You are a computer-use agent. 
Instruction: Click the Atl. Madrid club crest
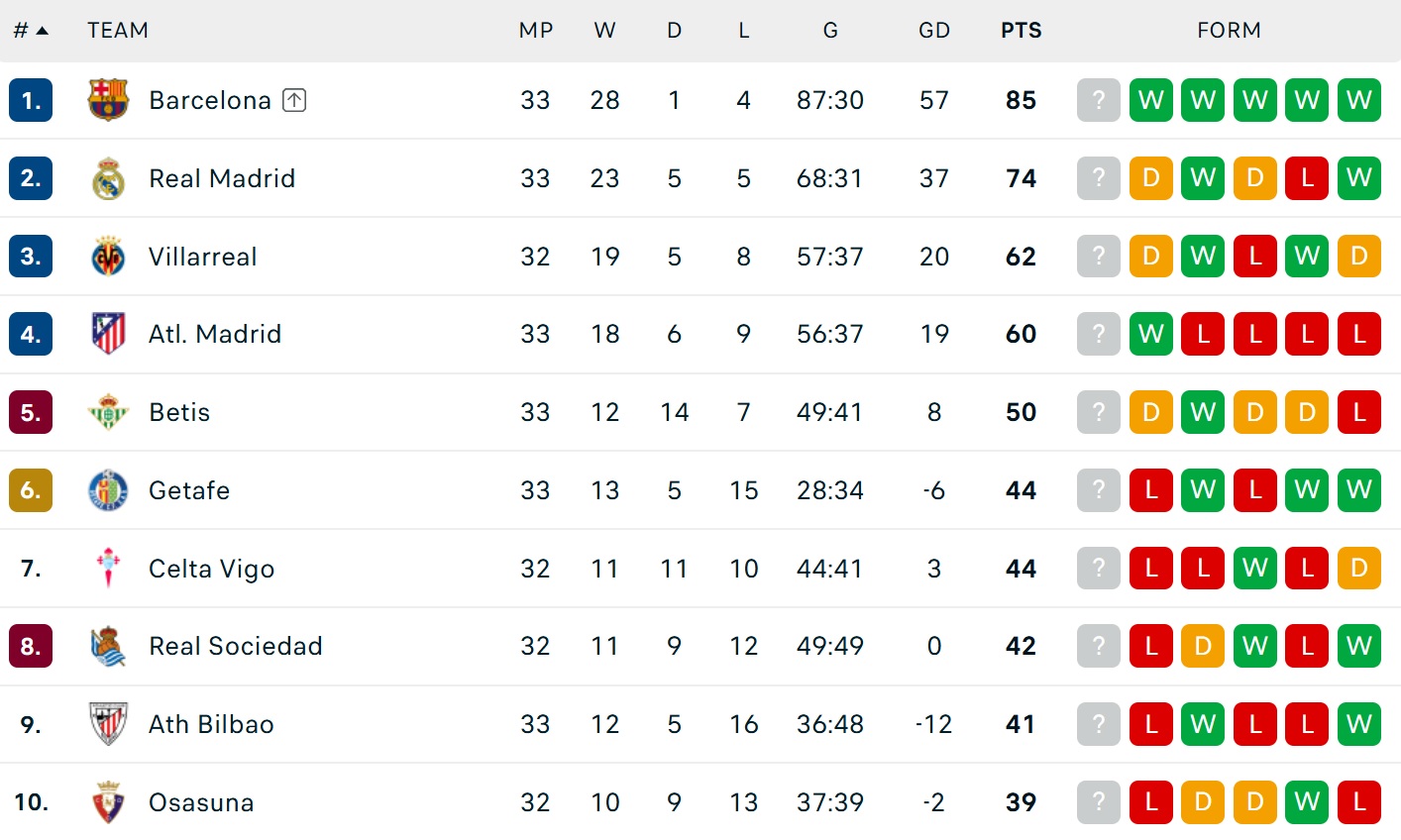tap(108, 334)
